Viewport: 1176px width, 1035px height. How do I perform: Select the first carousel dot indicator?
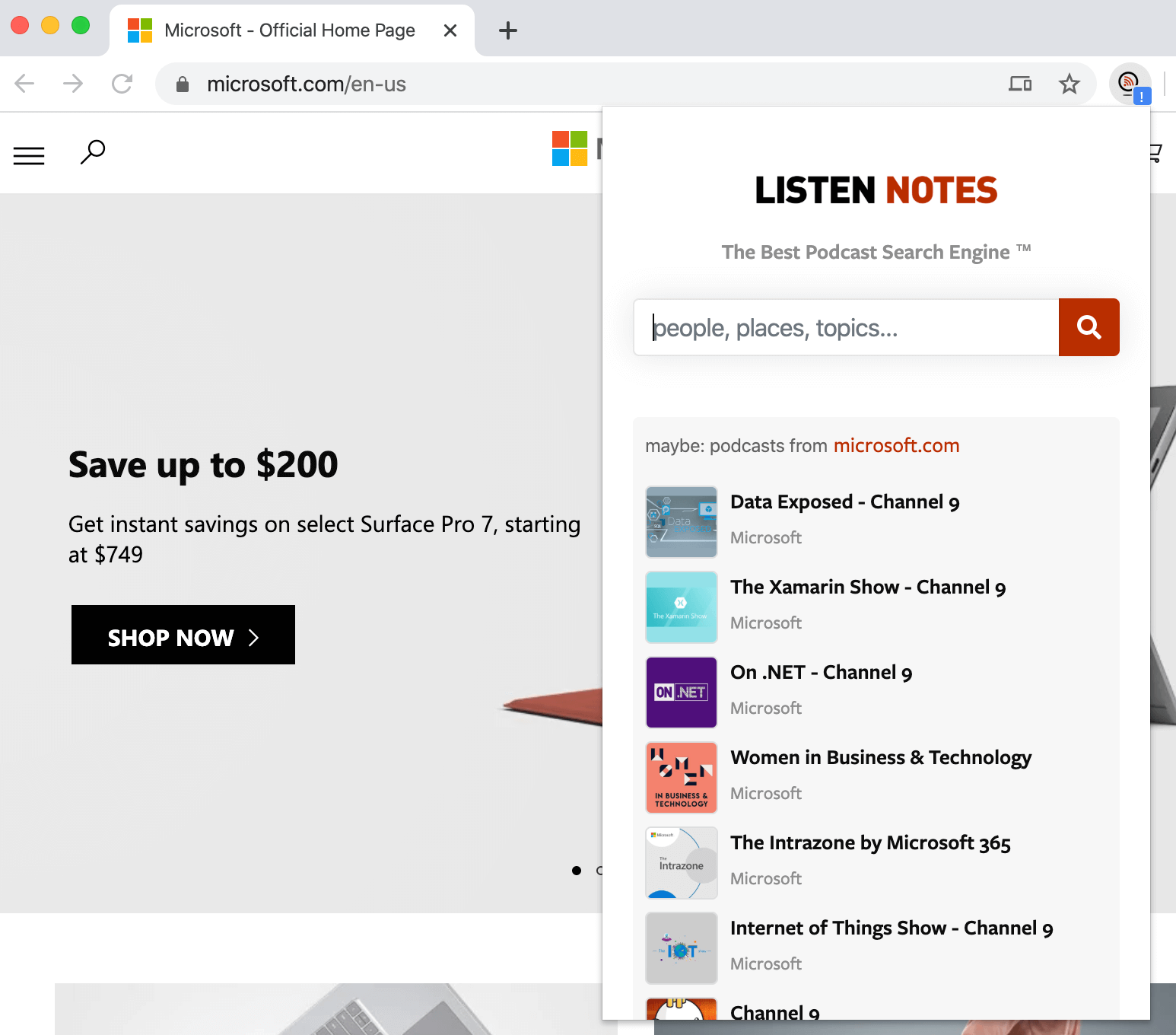pyautogui.click(x=577, y=871)
